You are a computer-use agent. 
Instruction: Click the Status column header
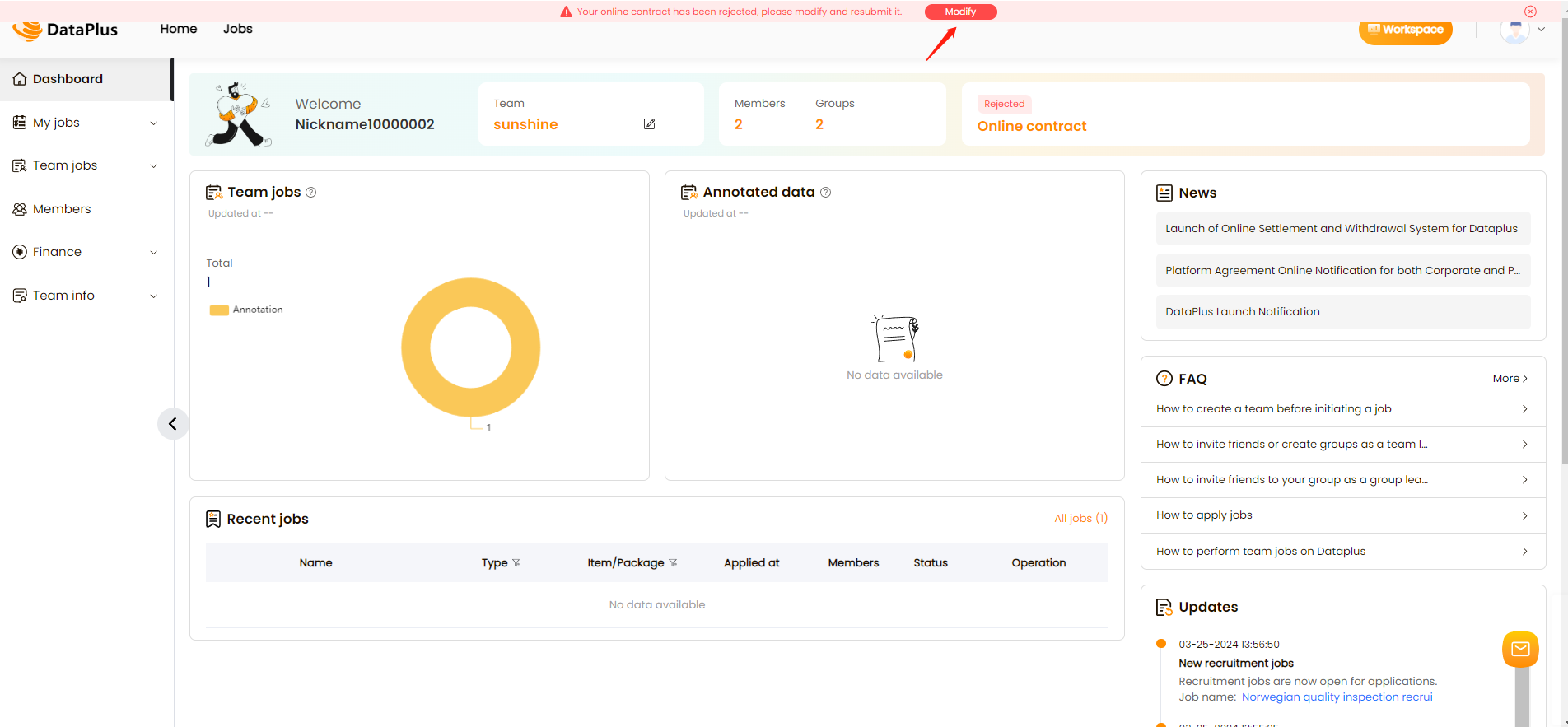(931, 563)
